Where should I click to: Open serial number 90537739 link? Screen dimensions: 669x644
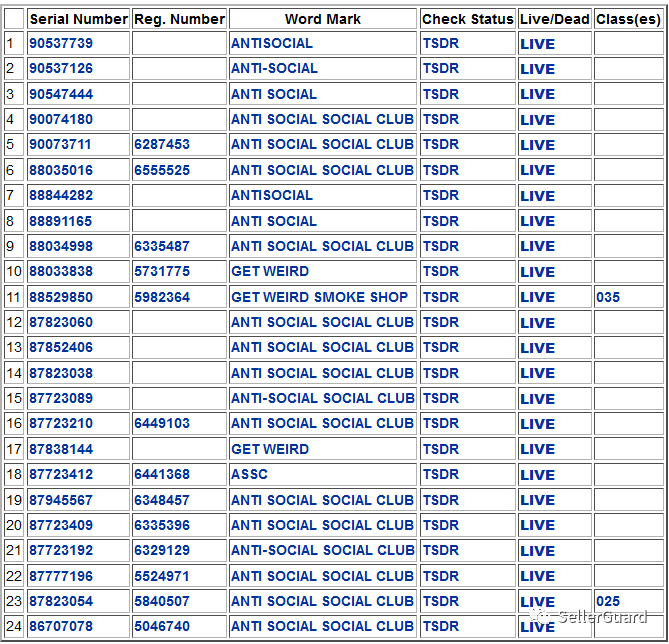(x=61, y=44)
